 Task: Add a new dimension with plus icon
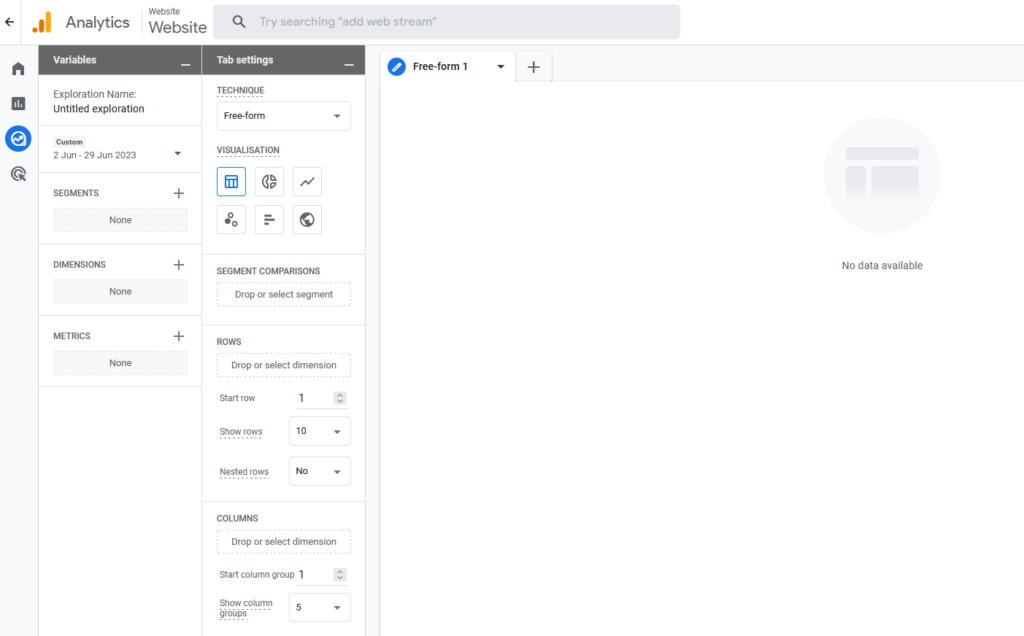pos(178,265)
